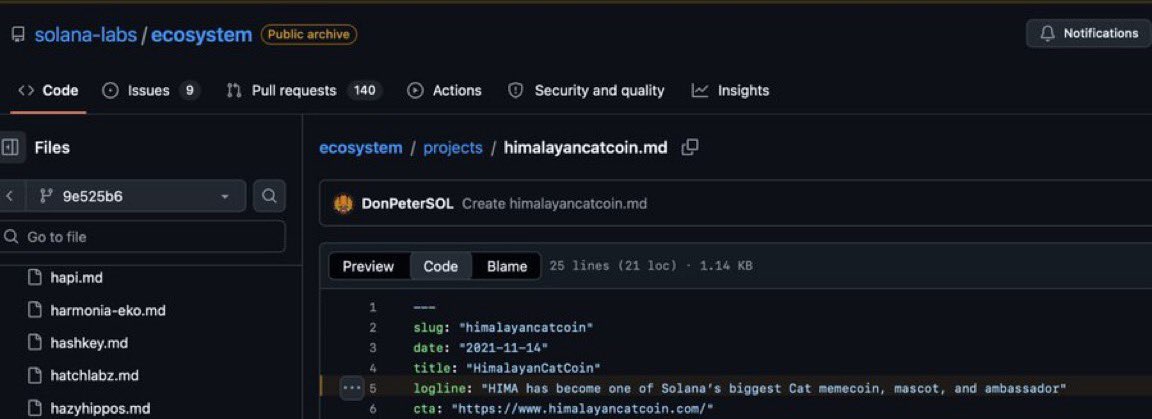Click line number 2
The width and height of the screenshot is (1152, 419).
click(x=373, y=327)
